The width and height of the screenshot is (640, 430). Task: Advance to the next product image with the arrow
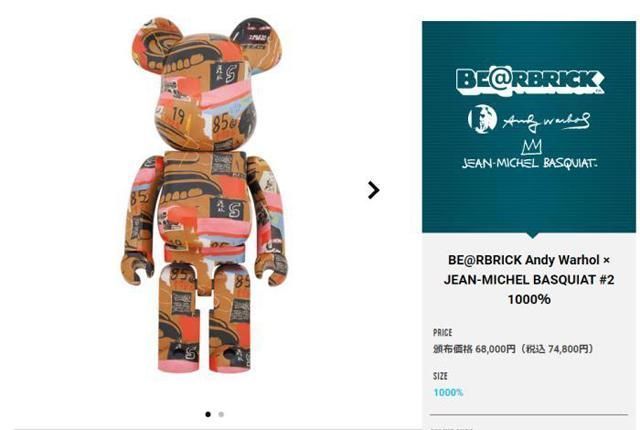pyautogui.click(x=373, y=190)
